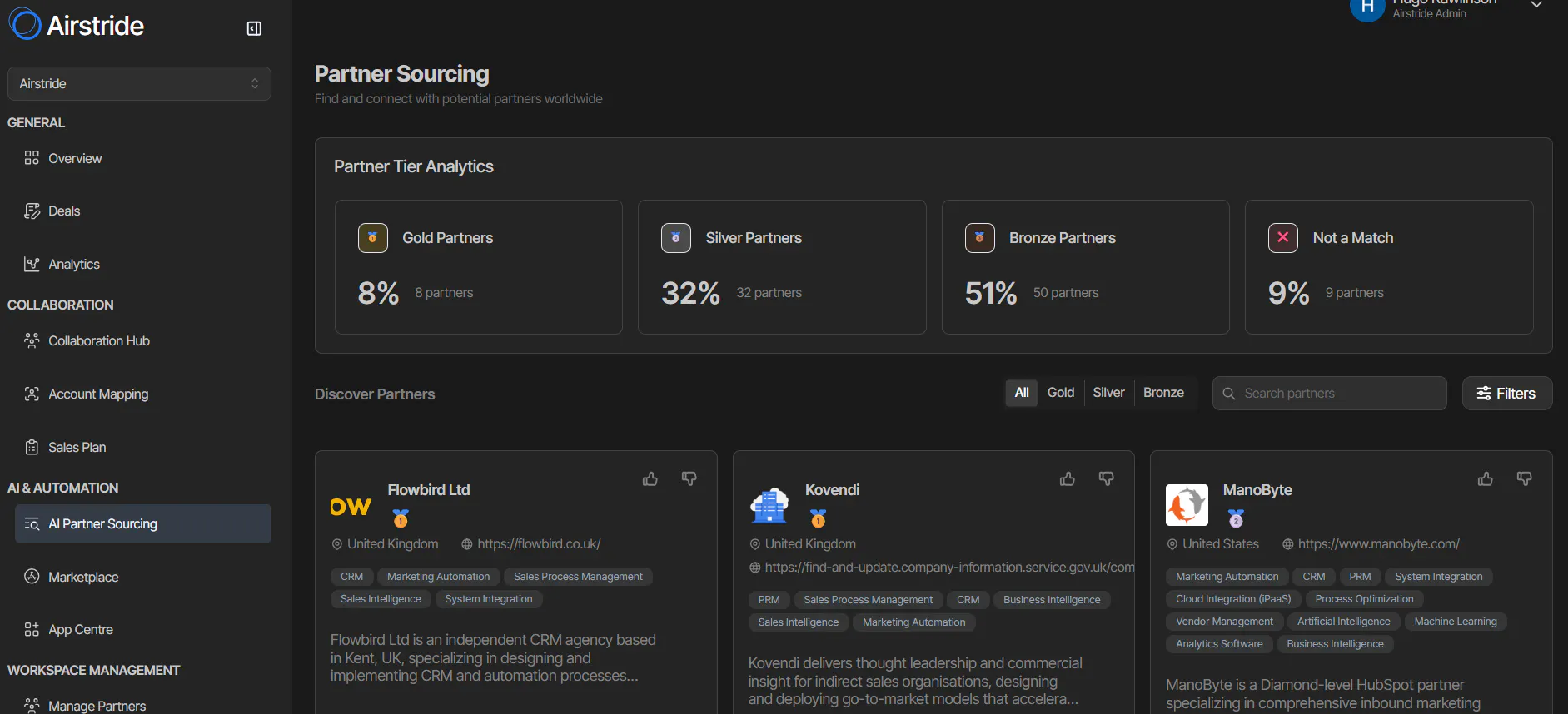Click Flowbird's Marketing Automation tag
The height and width of the screenshot is (714, 1568).
pos(438,577)
